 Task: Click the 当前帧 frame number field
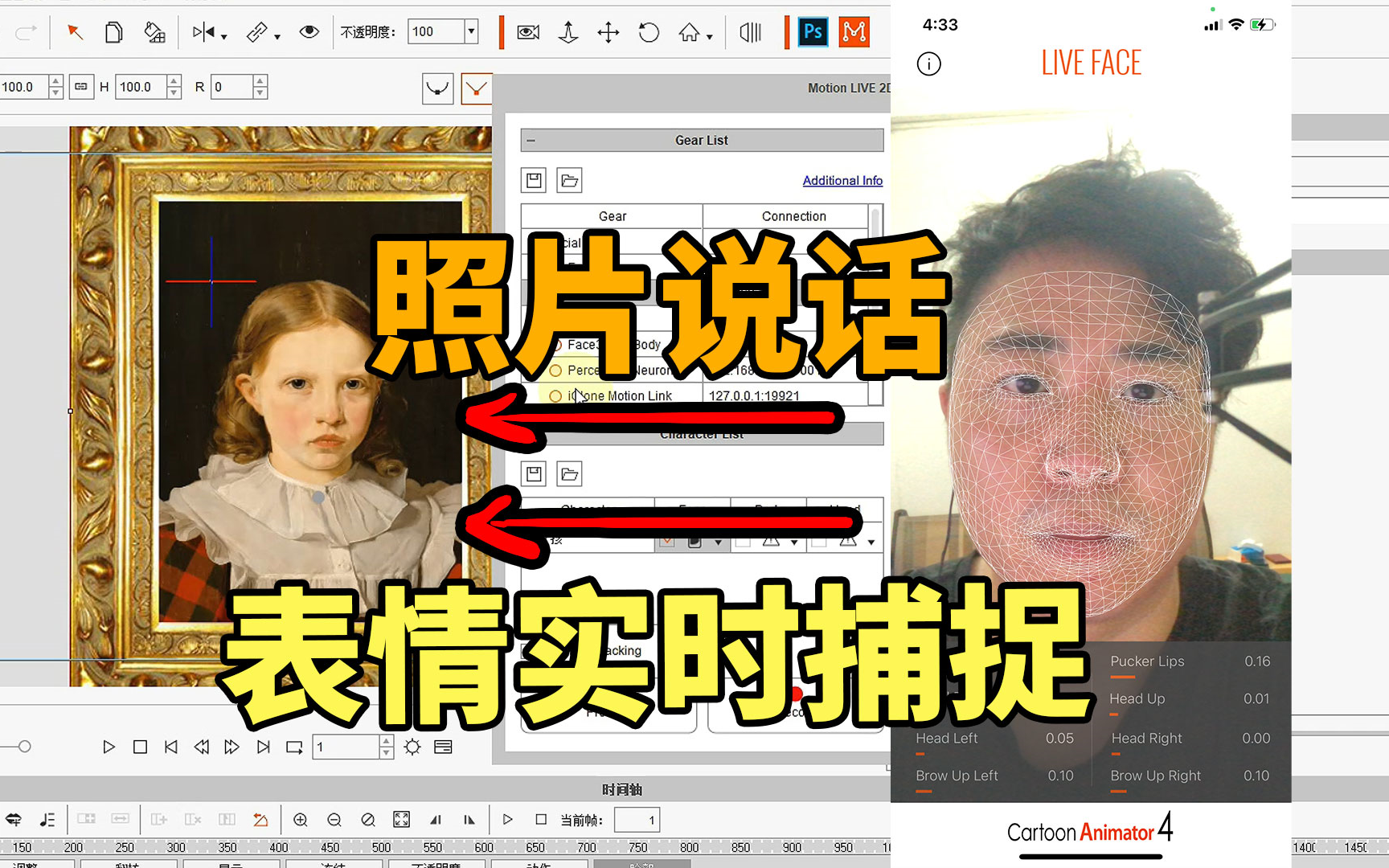click(x=637, y=819)
